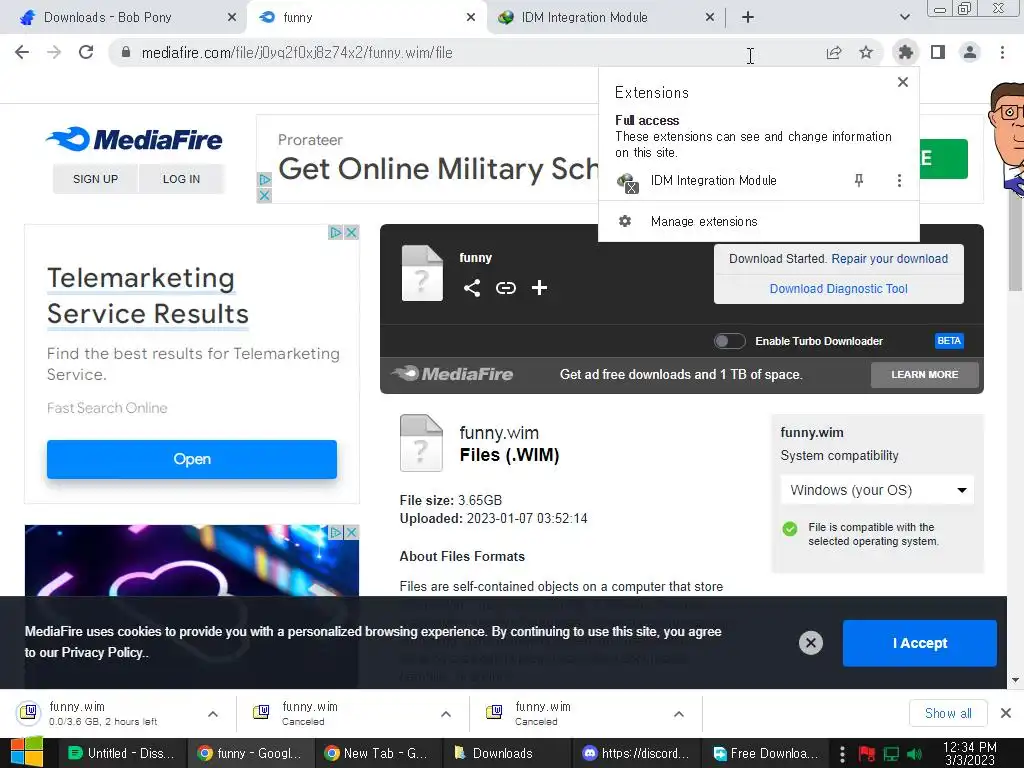Open Windows Start button
The width and height of the screenshot is (1024, 768).
(x=27, y=752)
